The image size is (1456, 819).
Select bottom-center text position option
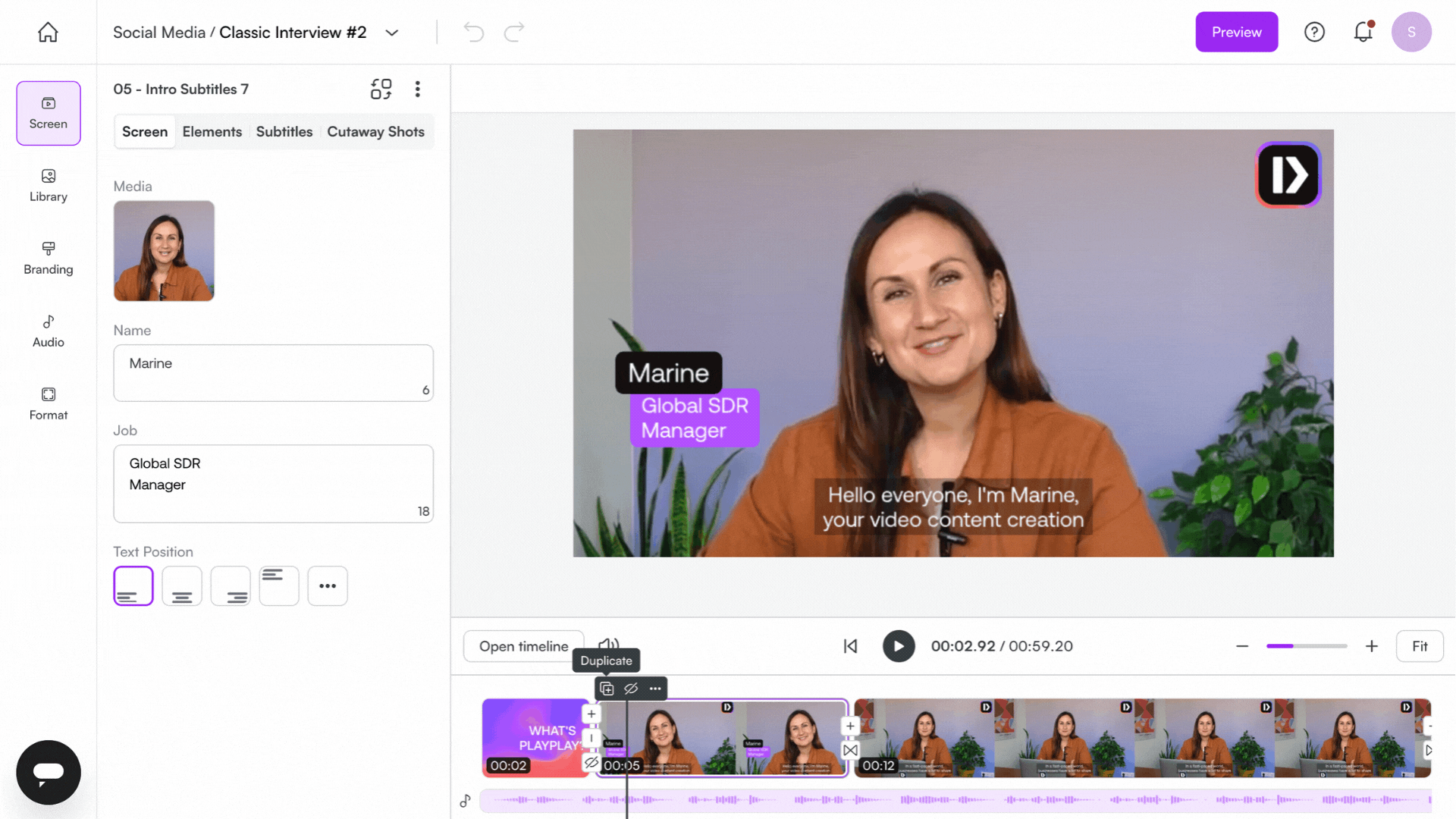(182, 585)
